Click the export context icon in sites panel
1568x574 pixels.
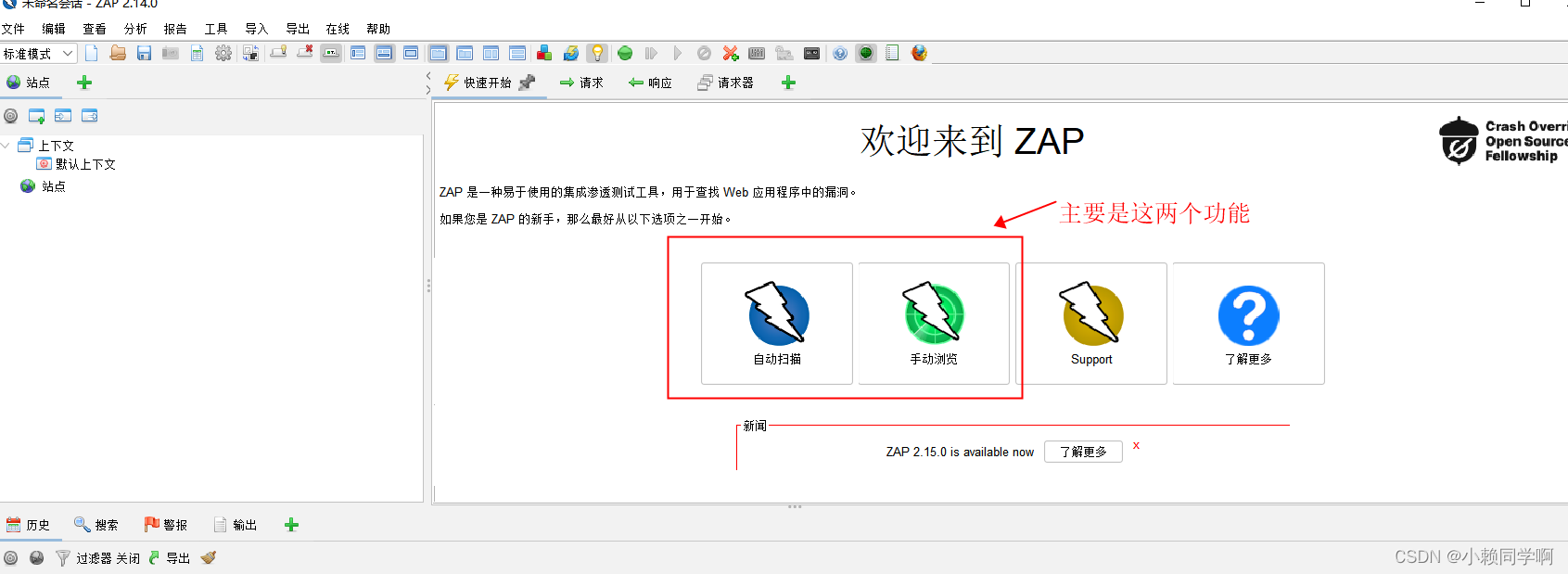click(x=90, y=116)
